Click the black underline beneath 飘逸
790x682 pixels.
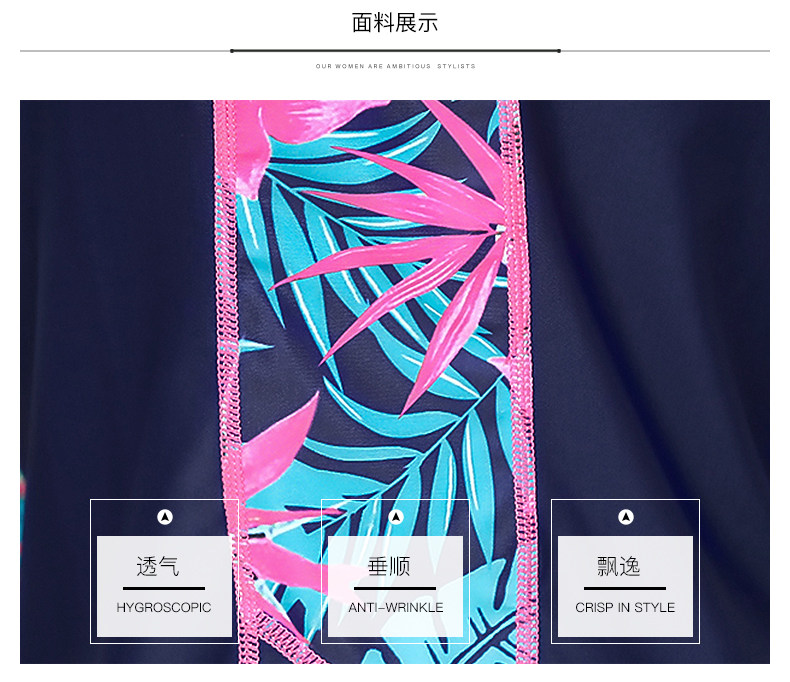[x=625, y=588]
